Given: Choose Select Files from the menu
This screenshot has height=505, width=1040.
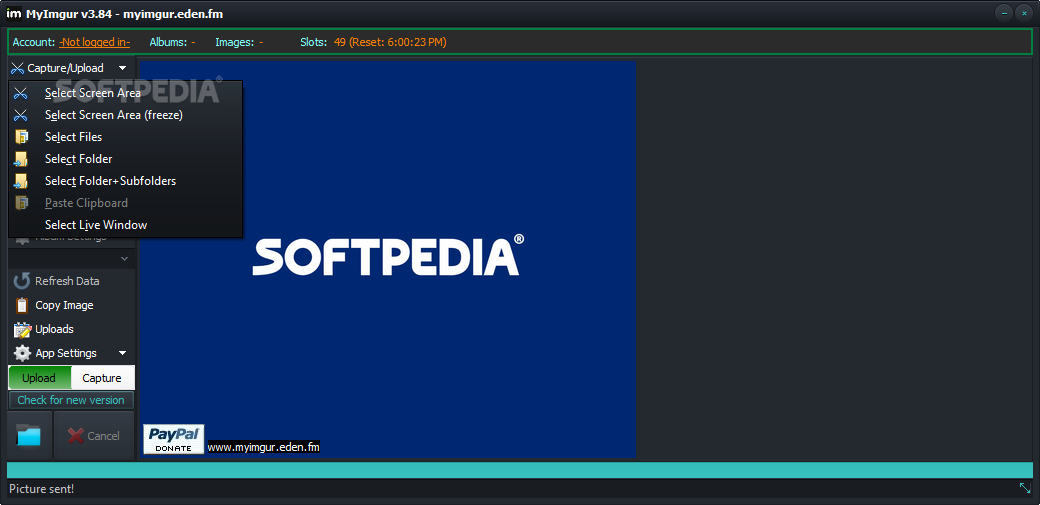Looking at the screenshot, I should coord(125,137).
